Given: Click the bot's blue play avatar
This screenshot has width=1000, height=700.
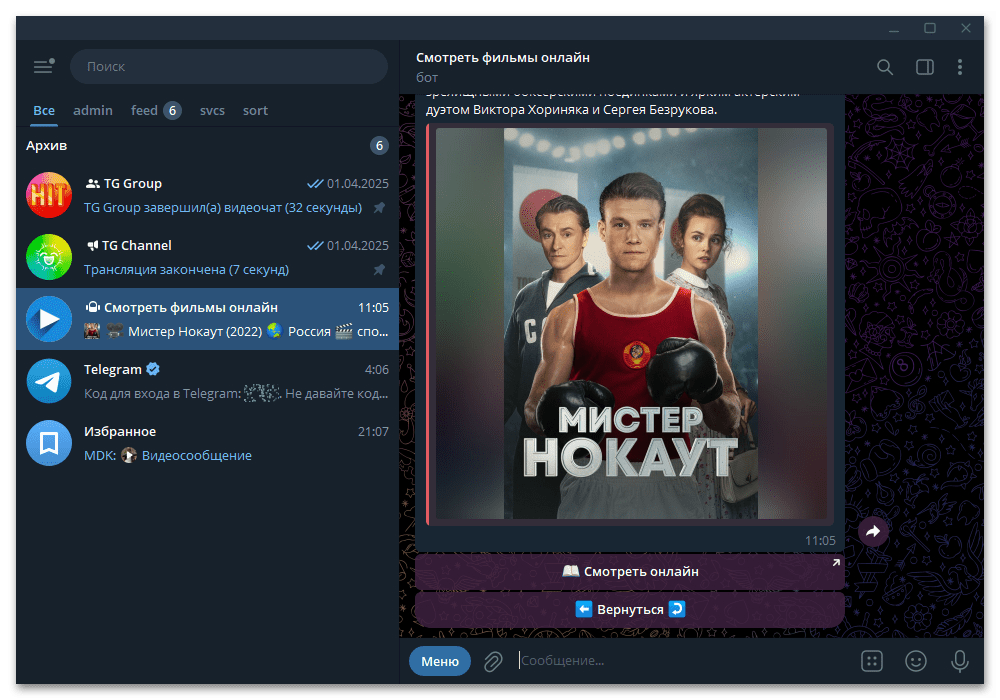Looking at the screenshot, I should click(x=49, y=319).
